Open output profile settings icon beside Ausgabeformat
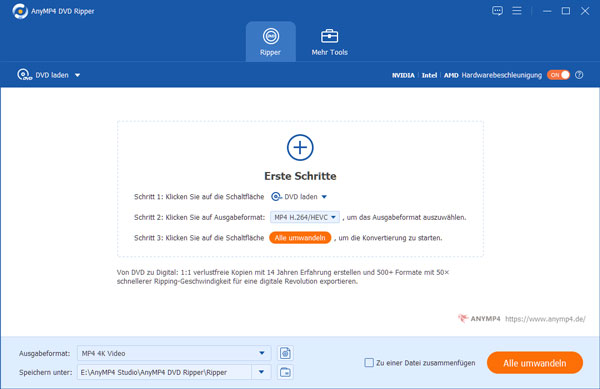Image resolution: width=600 pixels, height=389 pixels. [285, 353]
